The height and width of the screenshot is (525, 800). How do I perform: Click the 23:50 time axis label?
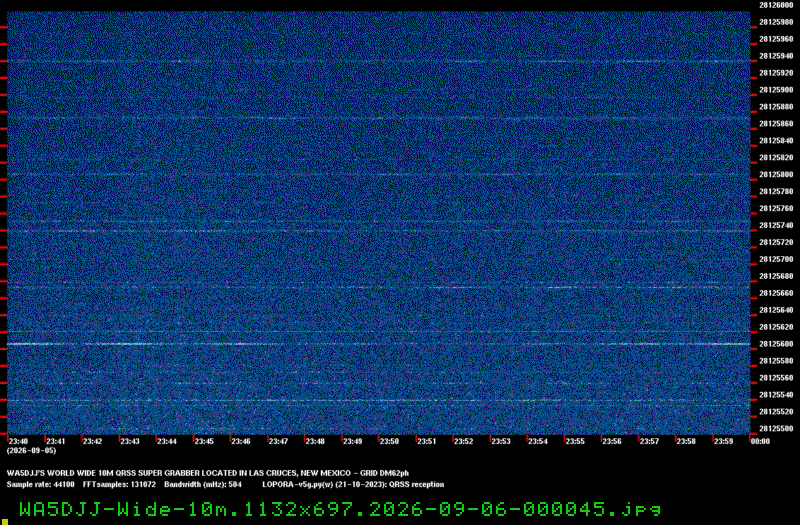tap(389, 441)
